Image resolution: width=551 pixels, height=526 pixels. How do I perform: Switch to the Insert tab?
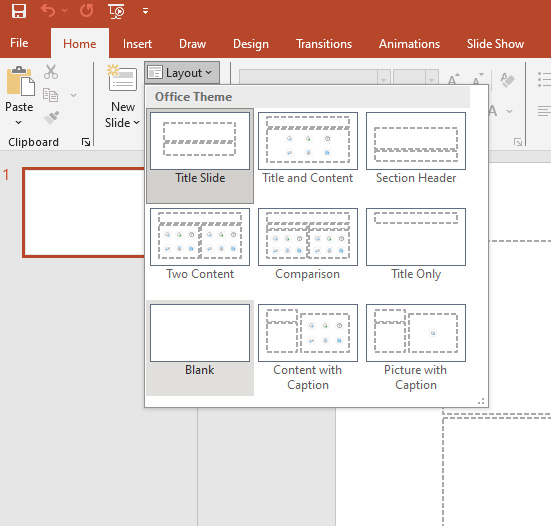click(137, 44)
